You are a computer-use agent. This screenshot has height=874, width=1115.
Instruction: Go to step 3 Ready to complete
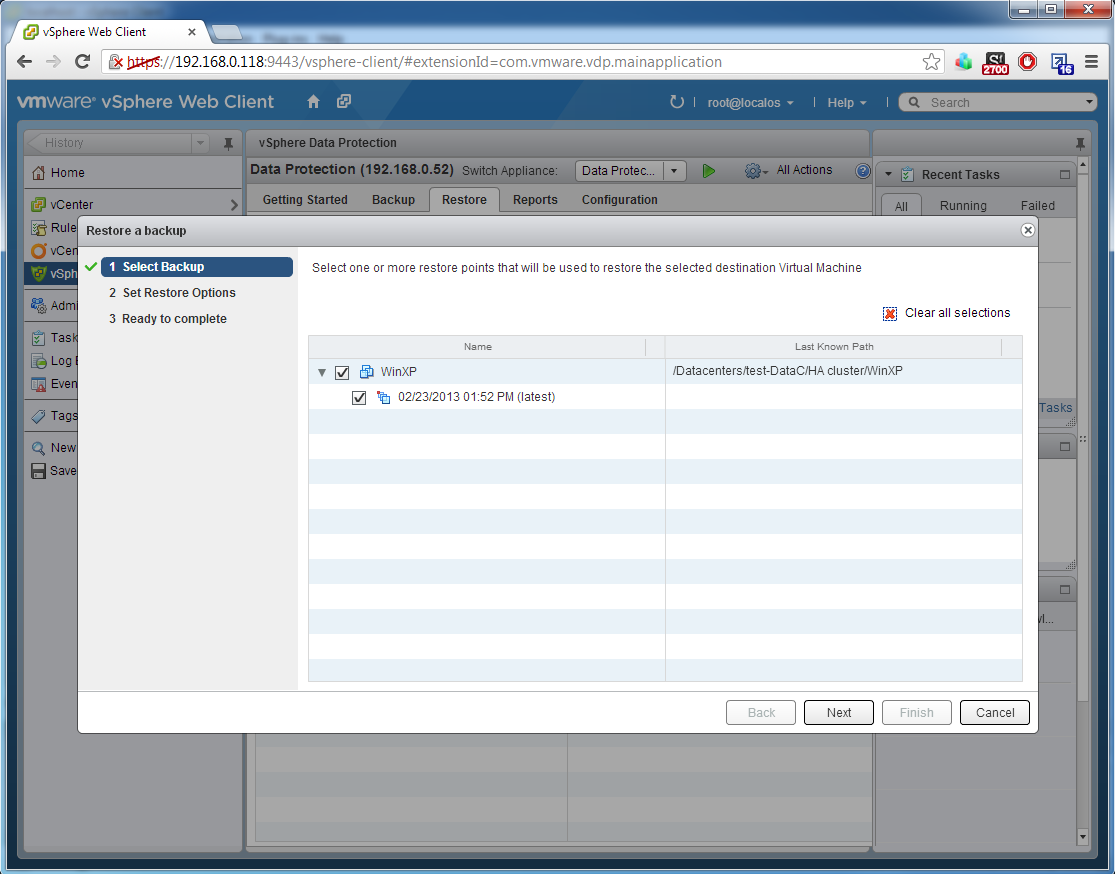pos(168,319)
